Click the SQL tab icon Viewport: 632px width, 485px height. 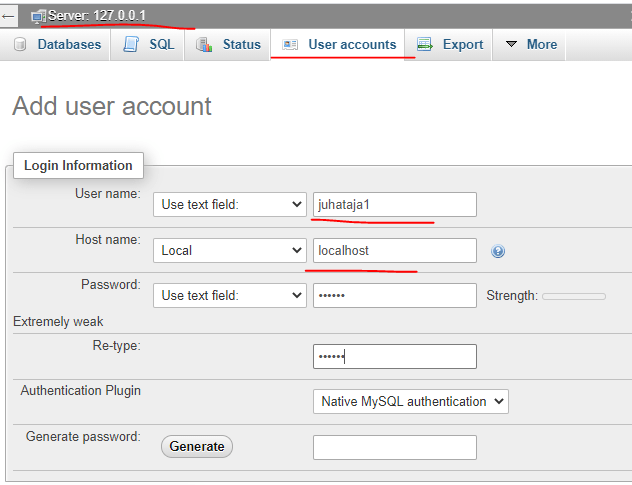point(131,45)
